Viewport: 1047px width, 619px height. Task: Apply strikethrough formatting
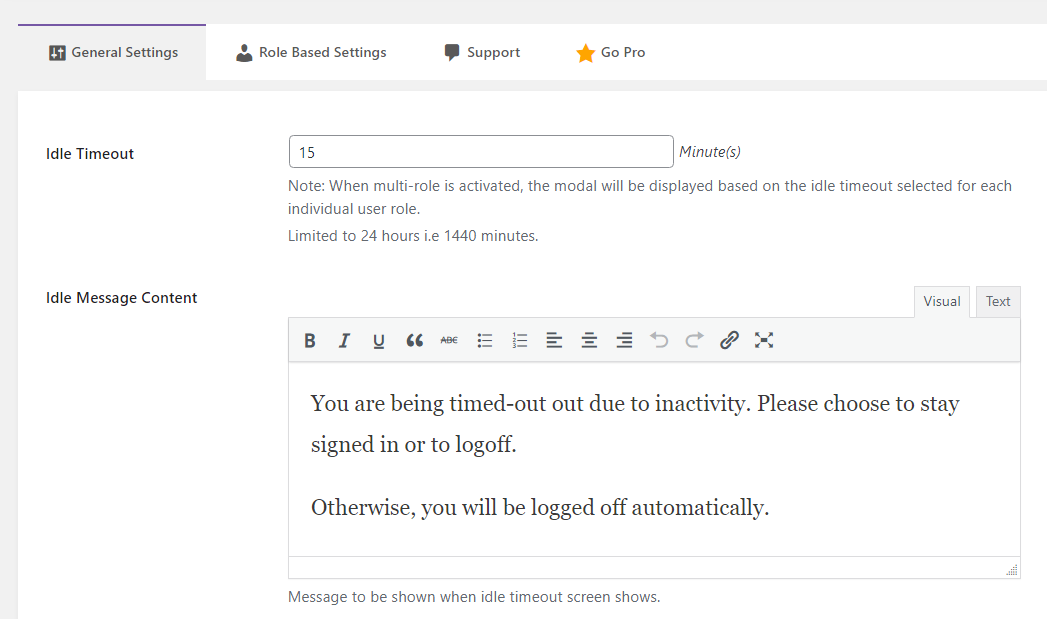[x=449, y=340]
